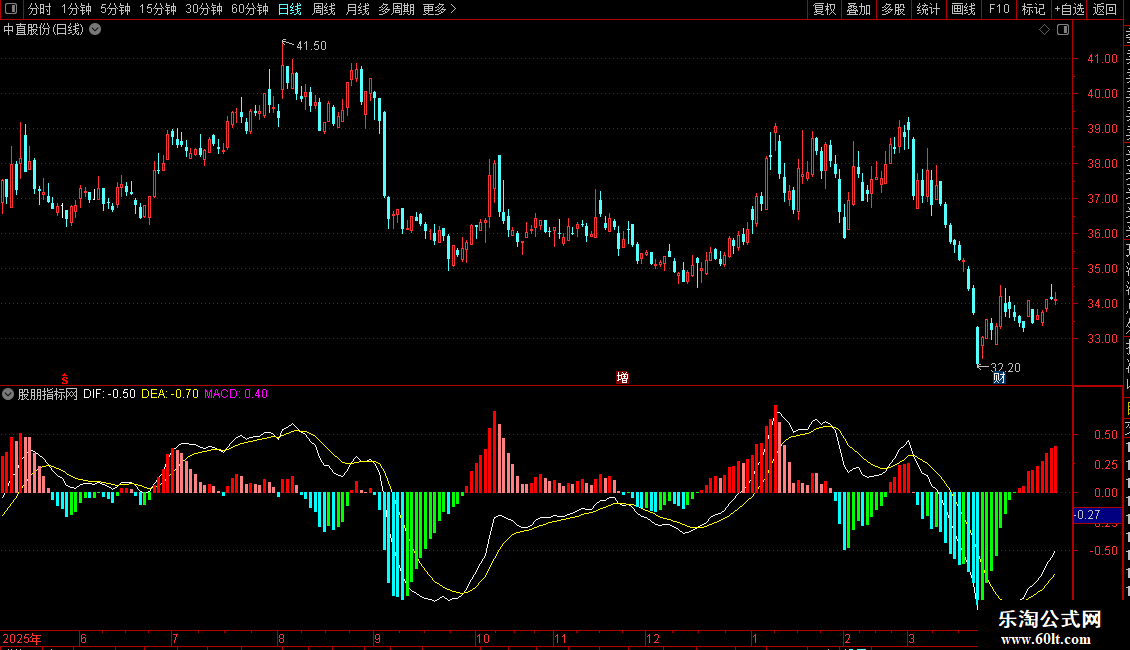Toggle the side panel icon in chart header
The image size is (1130, 650).
[1063, 30]
